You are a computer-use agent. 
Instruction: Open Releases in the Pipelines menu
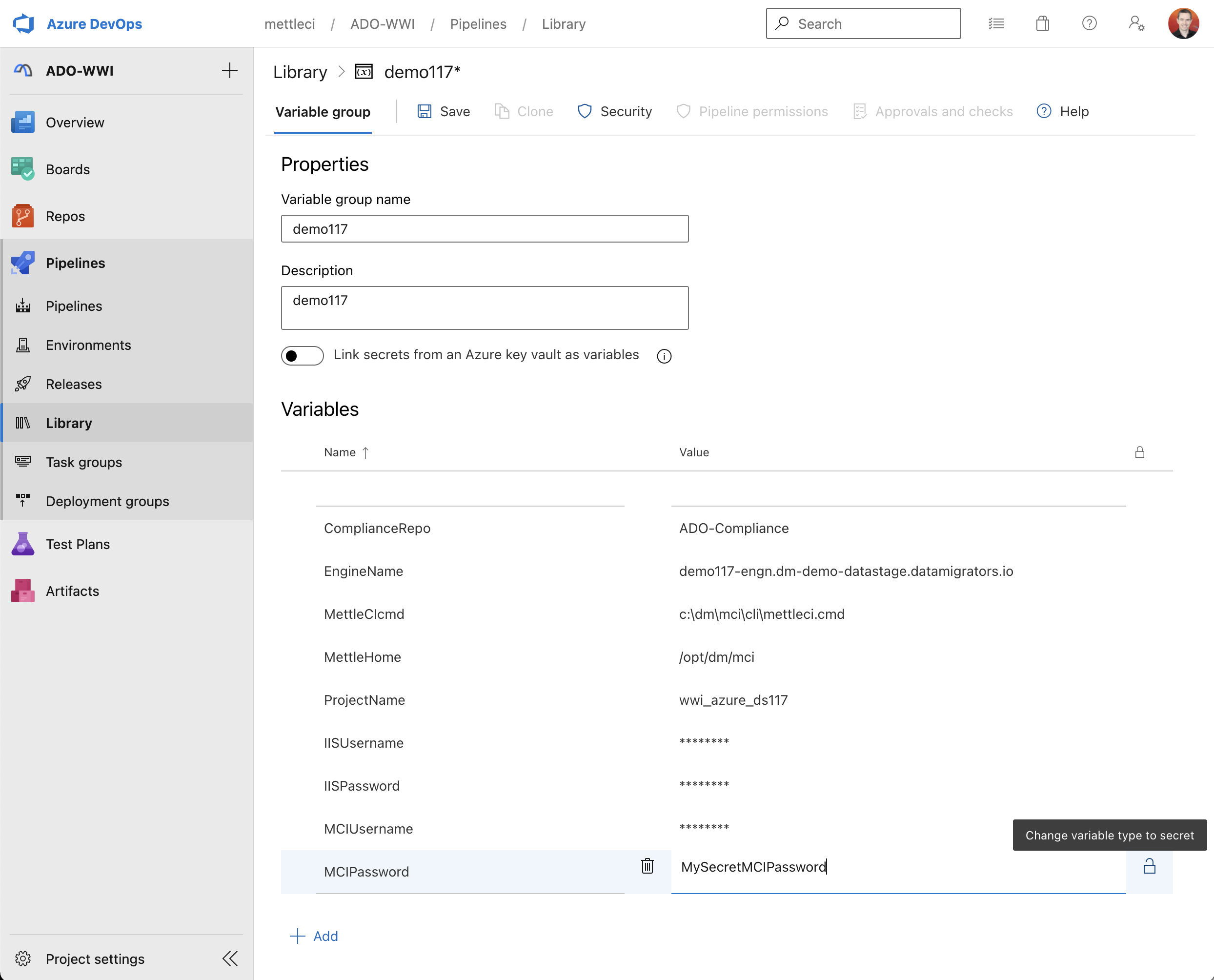74,384
